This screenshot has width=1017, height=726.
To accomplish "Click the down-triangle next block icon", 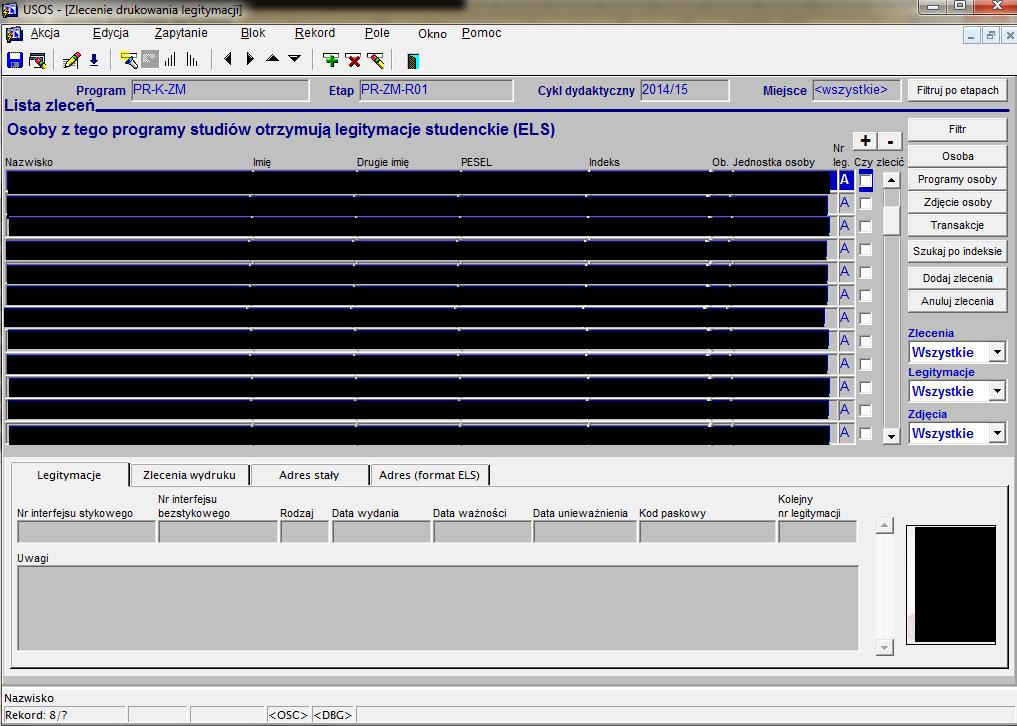I will tap(294, 58).
